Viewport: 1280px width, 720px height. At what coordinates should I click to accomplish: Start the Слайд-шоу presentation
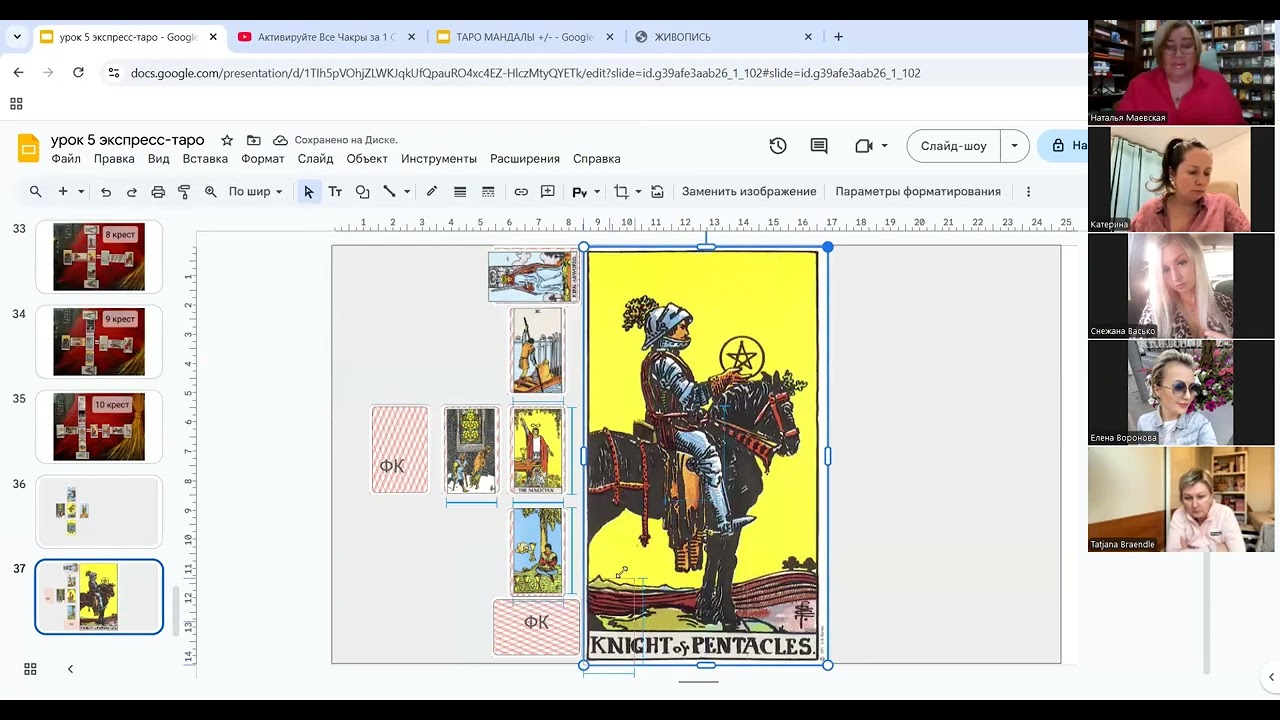coord(954,146)
